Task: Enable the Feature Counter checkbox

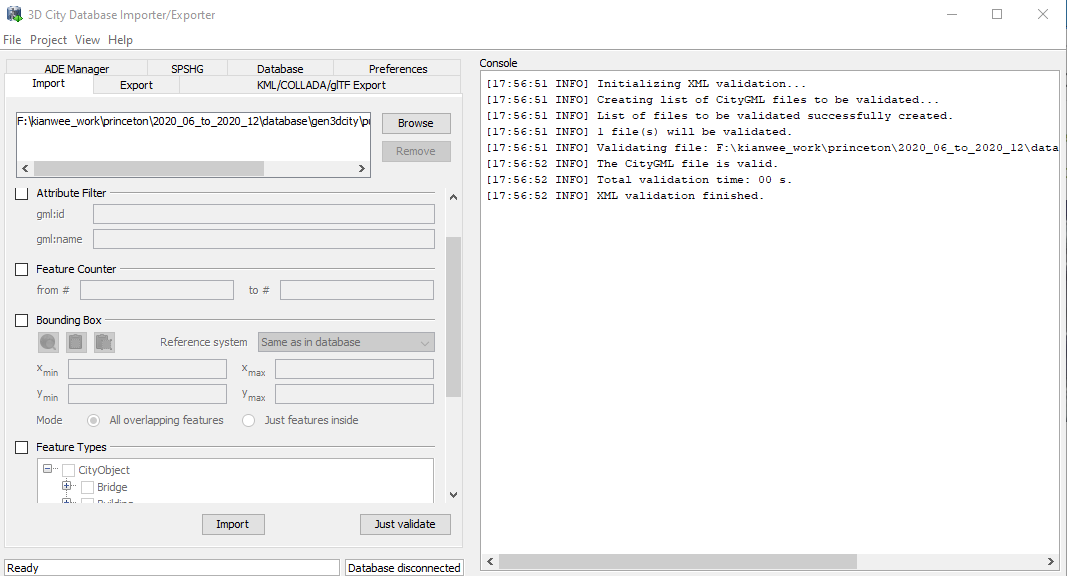Action: click(22, 270)
